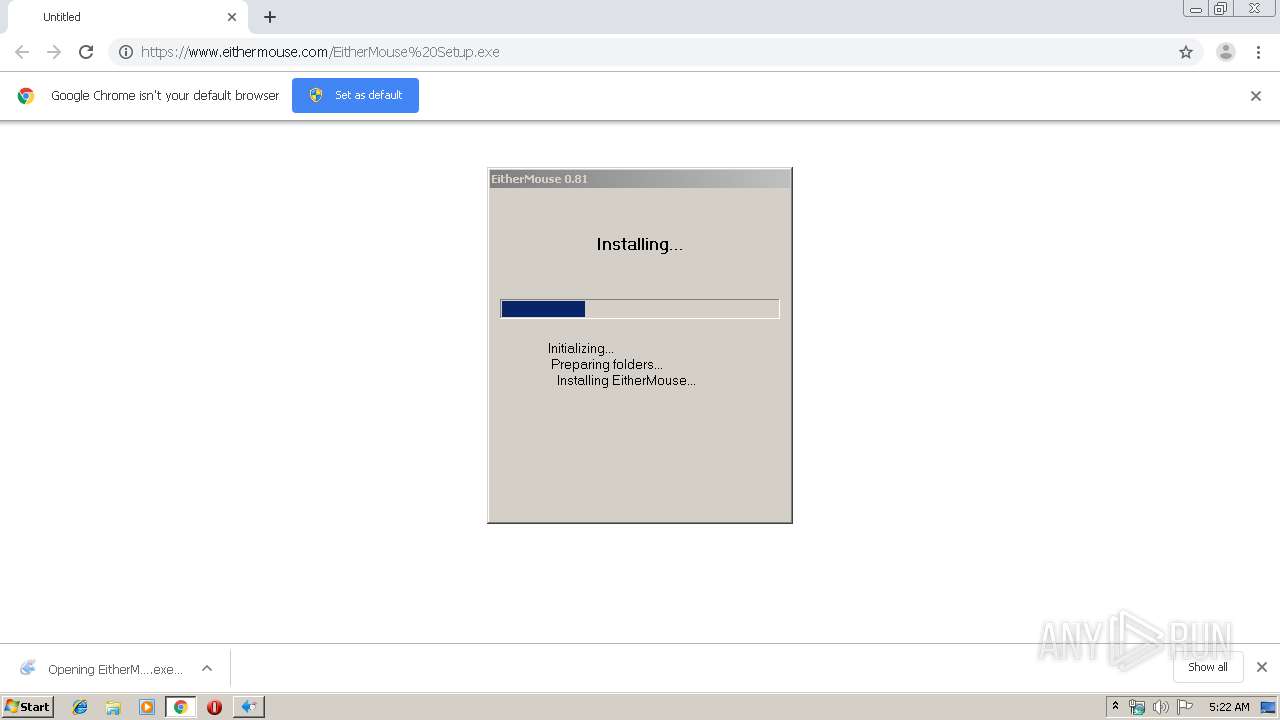Expand the download item options chevron
This screenshot has height=720, width=1280.
click(207, 669)
